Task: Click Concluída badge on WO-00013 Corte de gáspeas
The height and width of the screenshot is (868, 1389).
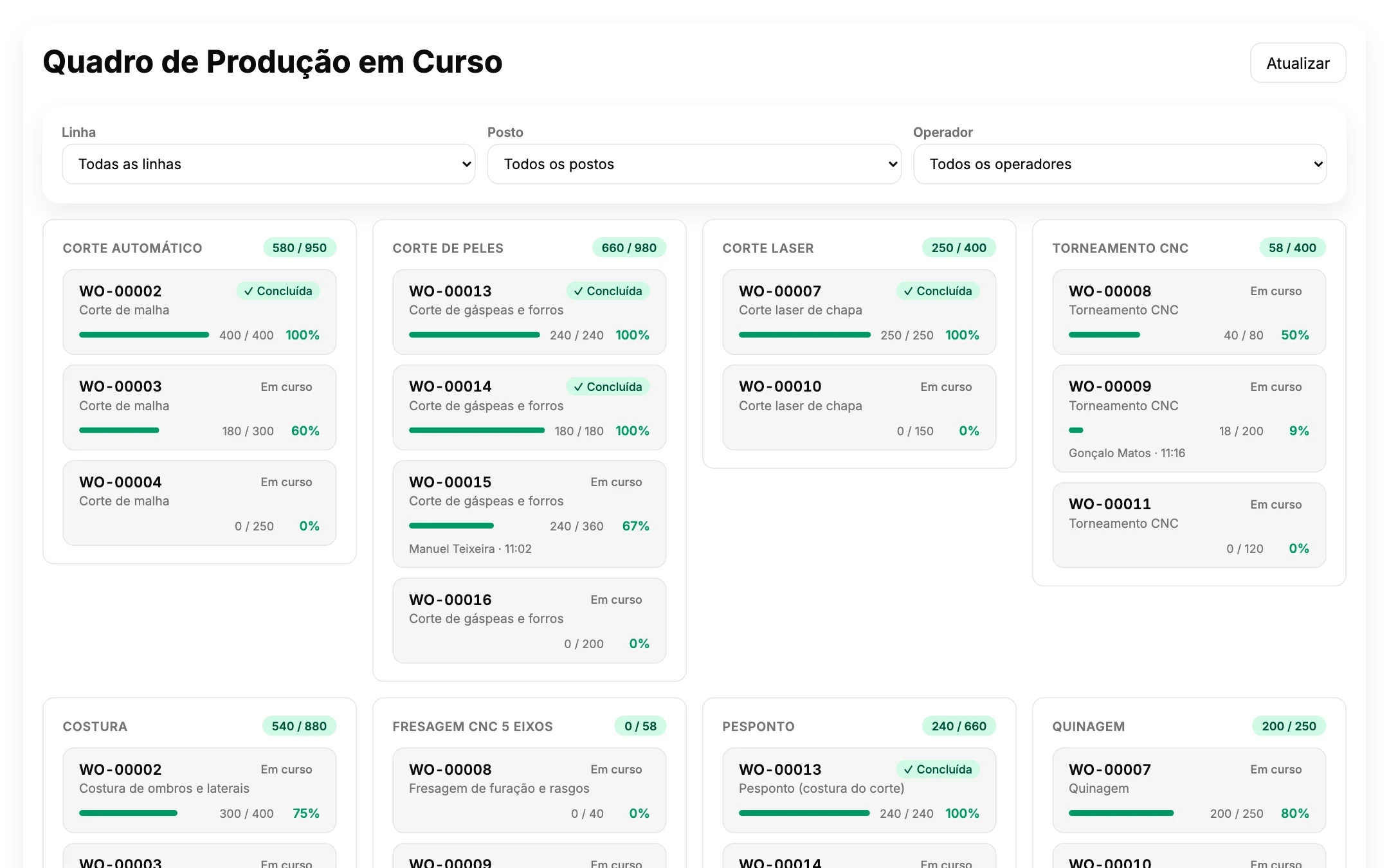Action: click(x=608, y=291)
